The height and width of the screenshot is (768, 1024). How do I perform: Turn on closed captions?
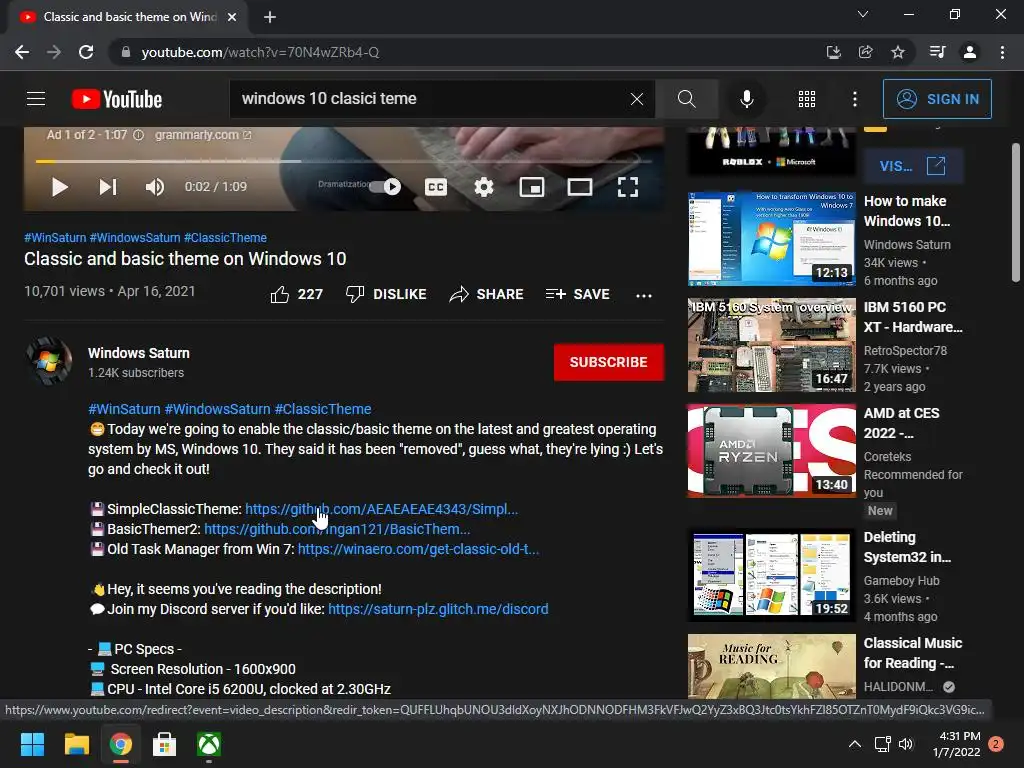(x=436, y=187)
